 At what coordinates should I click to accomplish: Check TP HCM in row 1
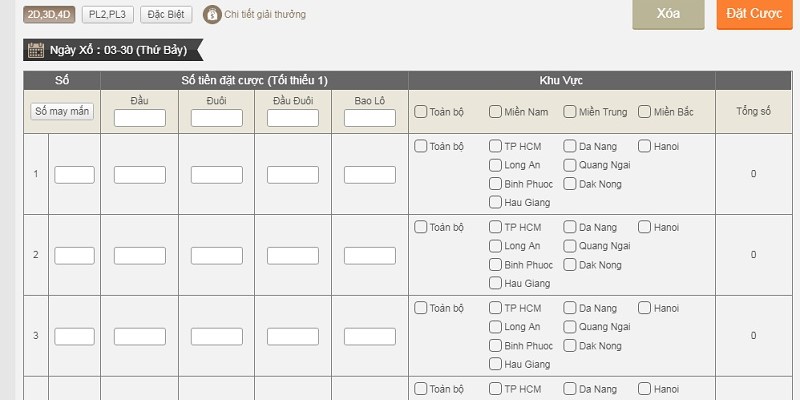coord(496,146)
